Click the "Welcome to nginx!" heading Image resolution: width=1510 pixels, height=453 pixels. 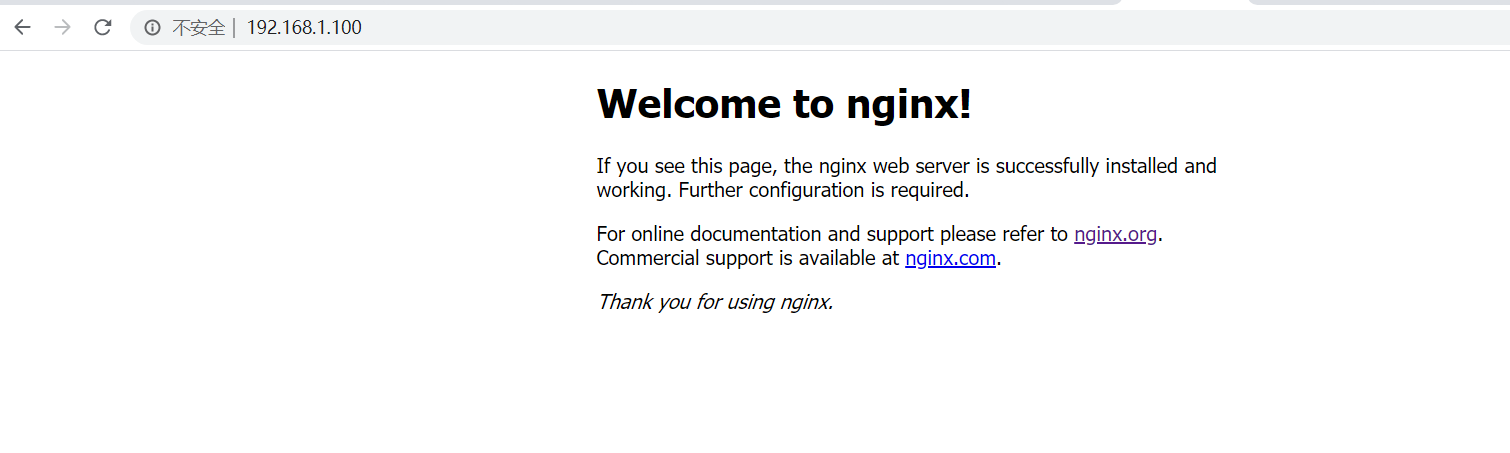tap(784, 103)
